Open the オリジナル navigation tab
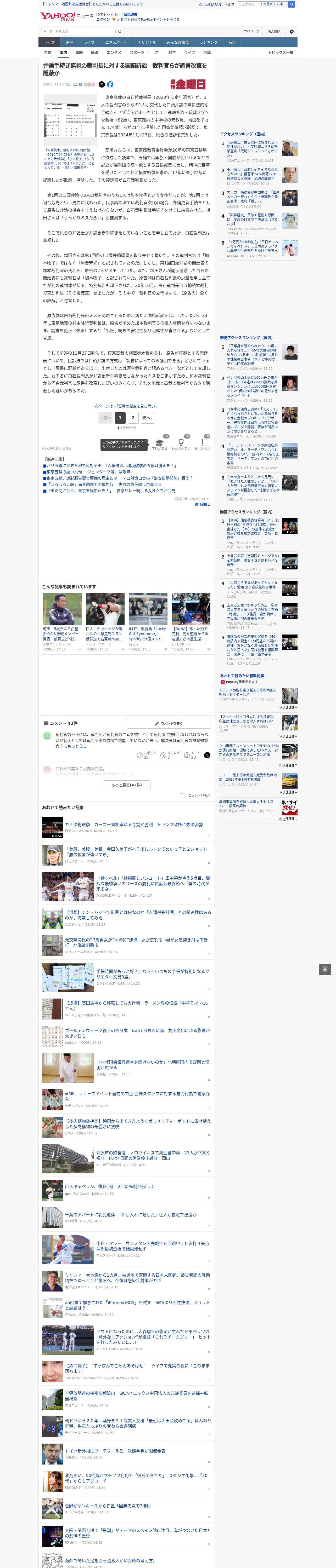The height and width of the screenshot is (1568, 336). tap(147, 43)
